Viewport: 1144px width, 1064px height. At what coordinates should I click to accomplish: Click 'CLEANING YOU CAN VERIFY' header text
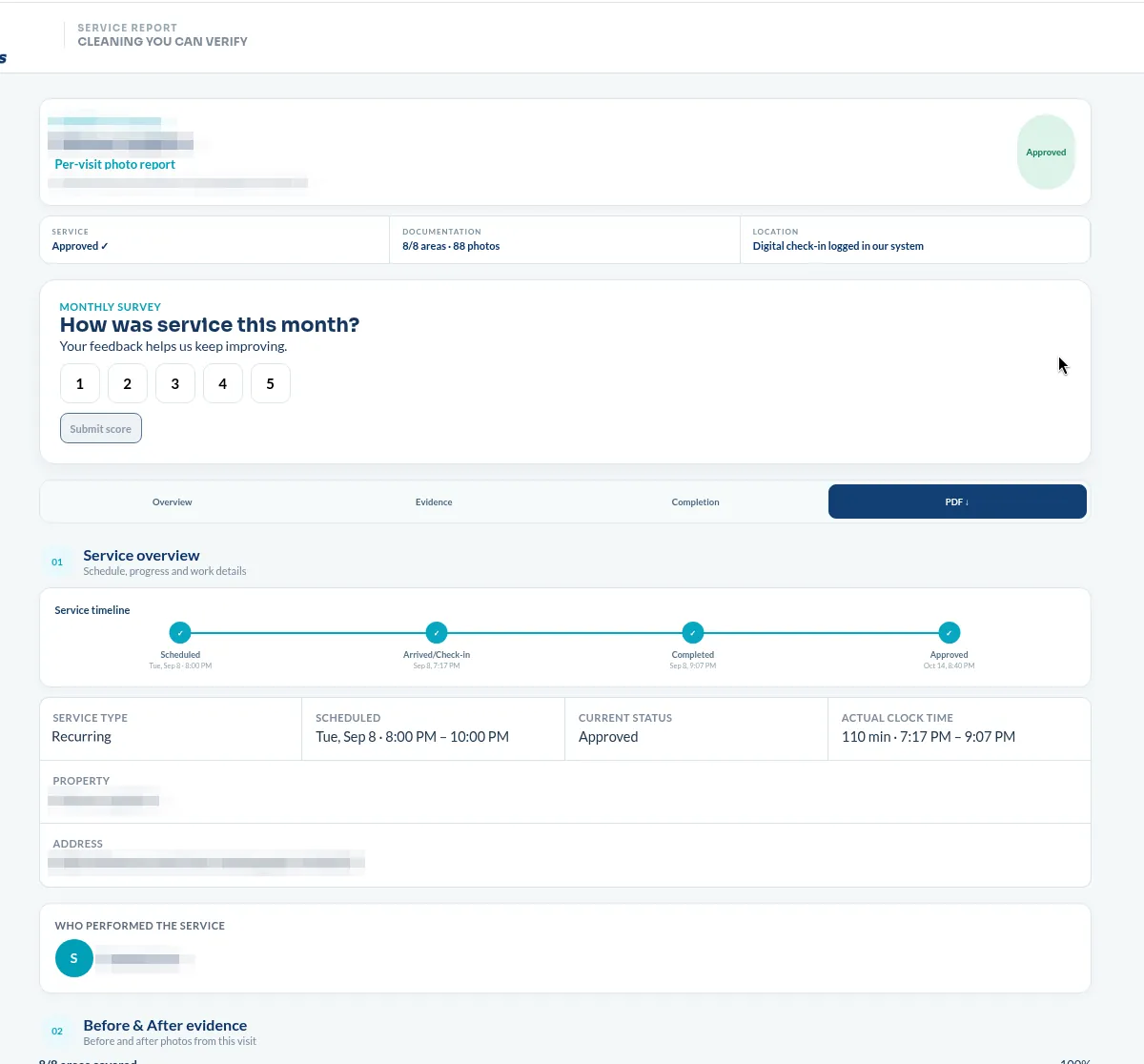(163, 42)
